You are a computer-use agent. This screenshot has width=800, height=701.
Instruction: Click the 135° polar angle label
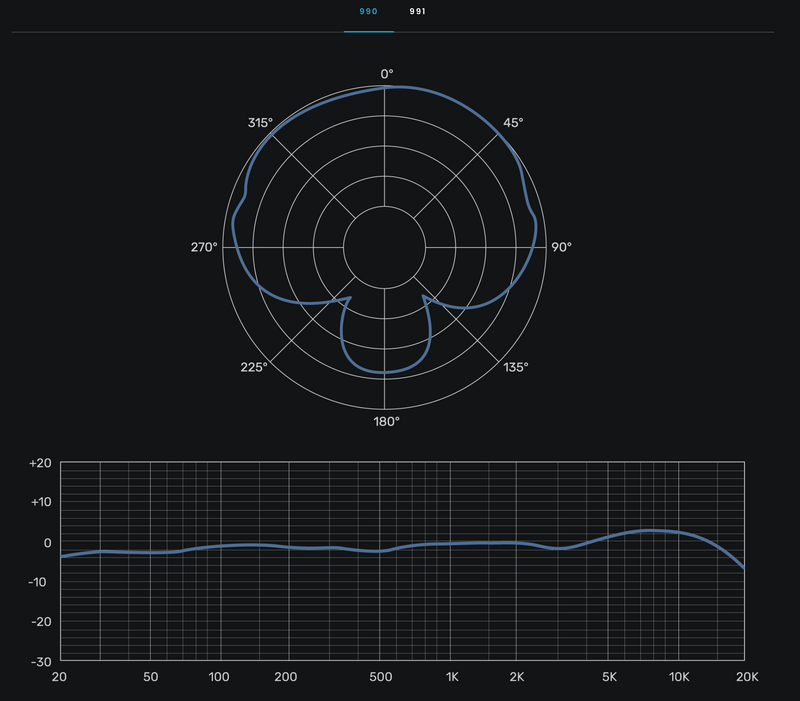pos(516,367)
